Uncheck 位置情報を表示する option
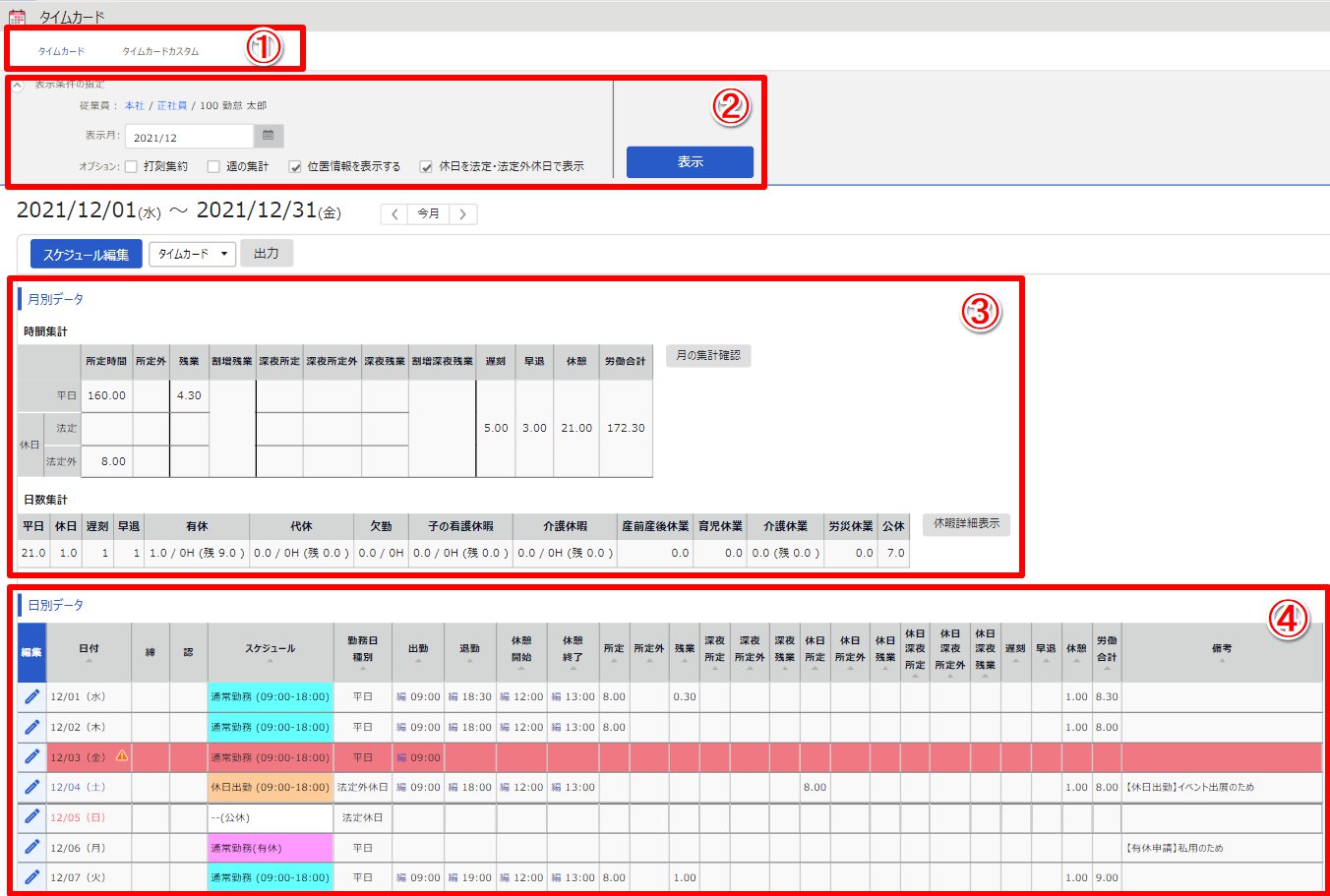This screenshot has width=1330, height=896. (x=295, y=167)
